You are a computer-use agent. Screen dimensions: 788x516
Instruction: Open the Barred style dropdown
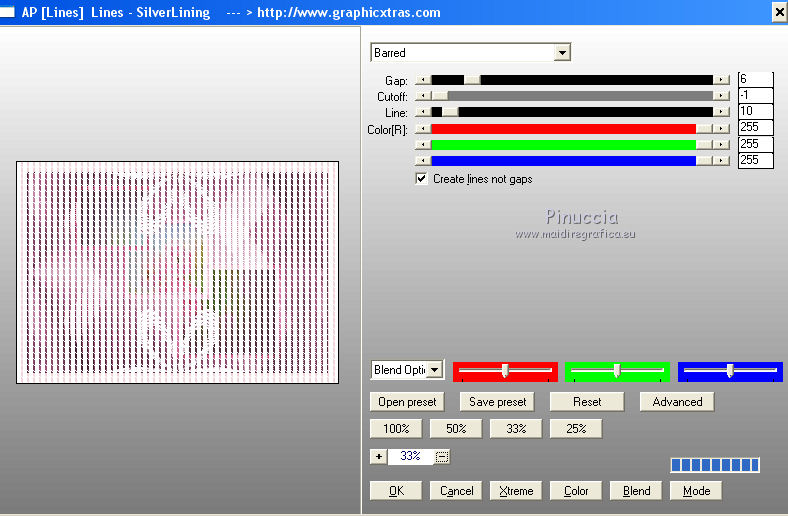[562, 52]
